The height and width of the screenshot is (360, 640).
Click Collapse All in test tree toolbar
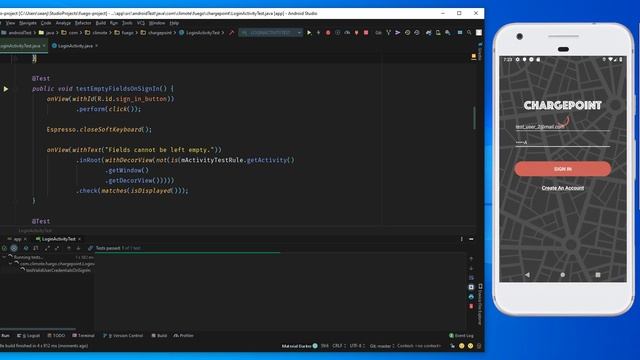pos(57,248)
